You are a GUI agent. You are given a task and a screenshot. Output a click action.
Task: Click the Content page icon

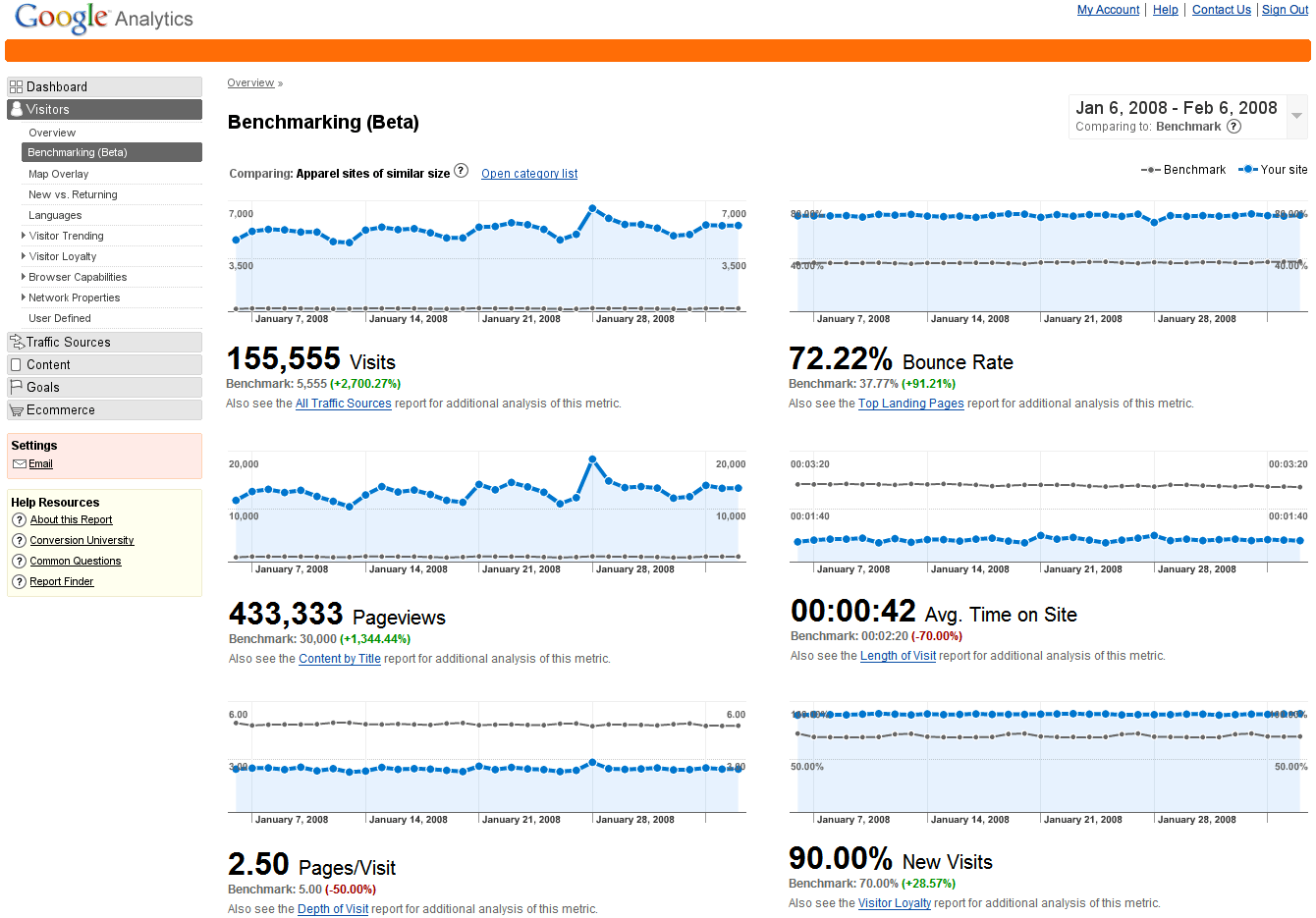[16, 365]
